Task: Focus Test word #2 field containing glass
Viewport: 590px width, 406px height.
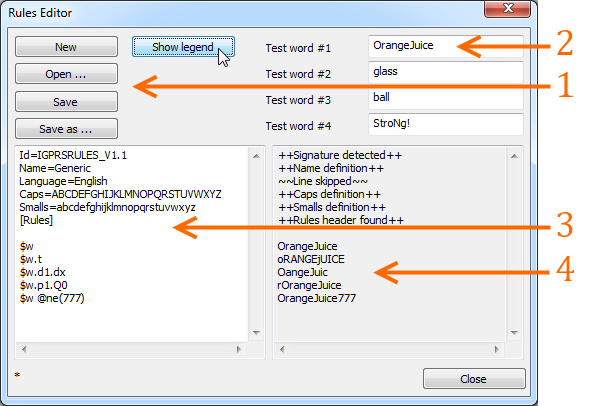Action: 446,72
